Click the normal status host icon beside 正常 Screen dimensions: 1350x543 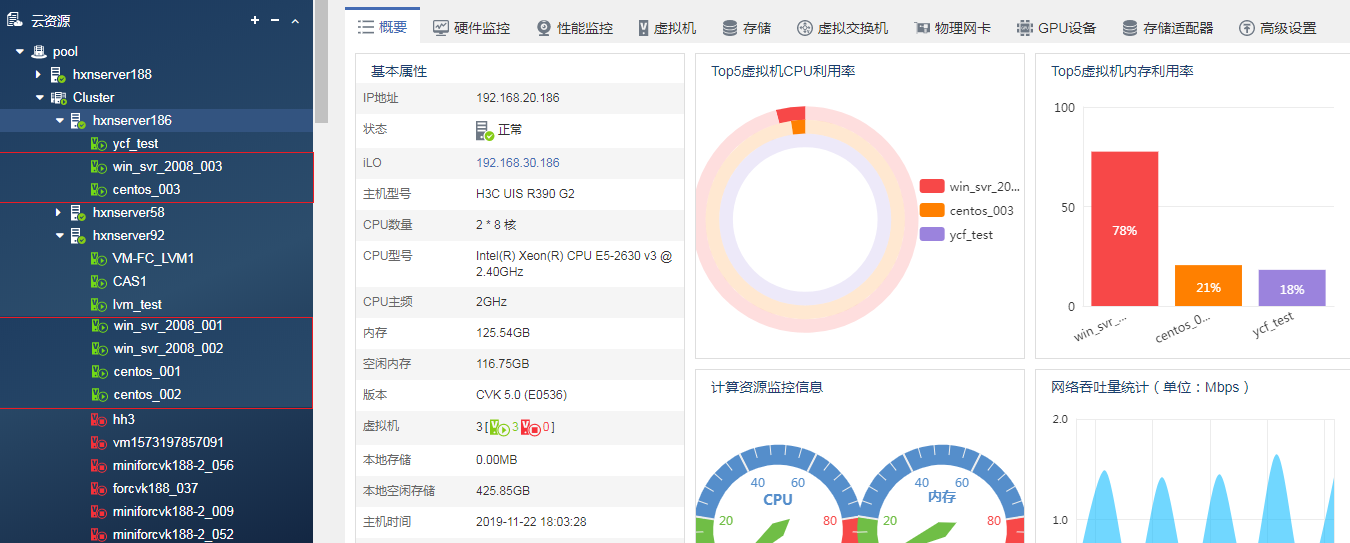tap(485, 130)
